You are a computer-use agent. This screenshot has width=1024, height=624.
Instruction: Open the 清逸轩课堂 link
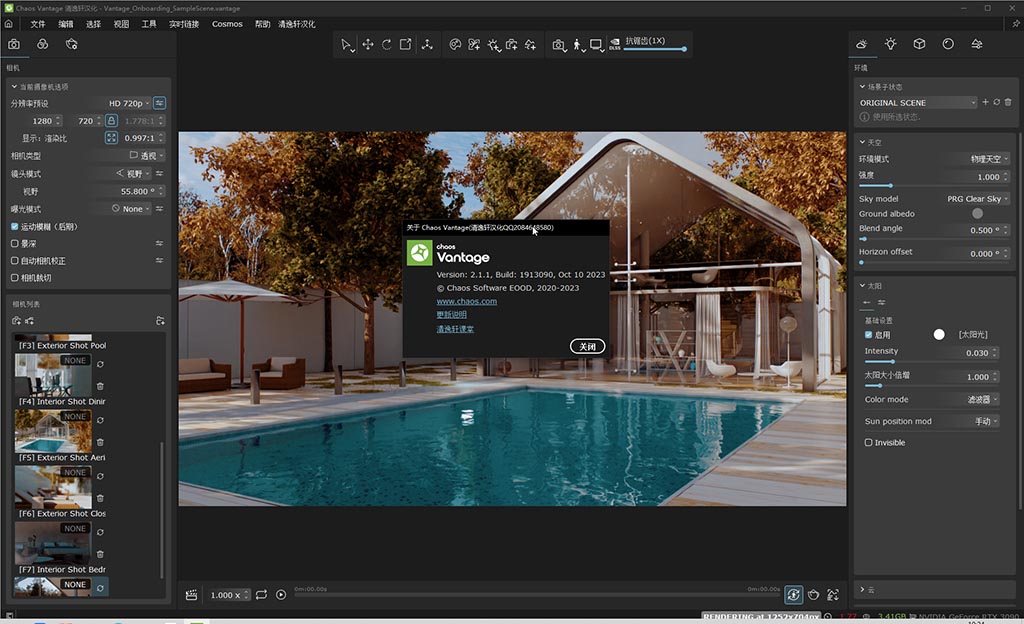[x=455, y=329]
